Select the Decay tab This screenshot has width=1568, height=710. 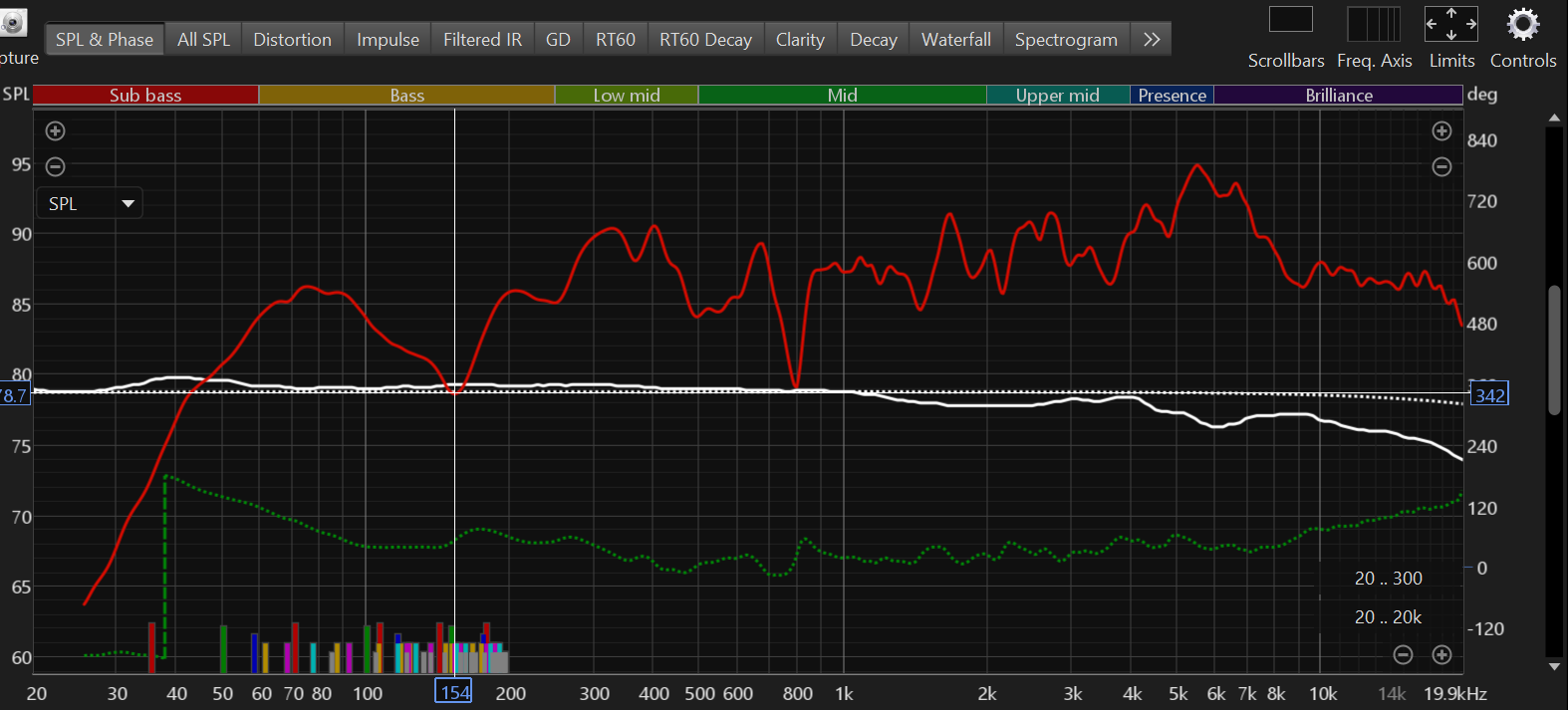coord(874,40)
